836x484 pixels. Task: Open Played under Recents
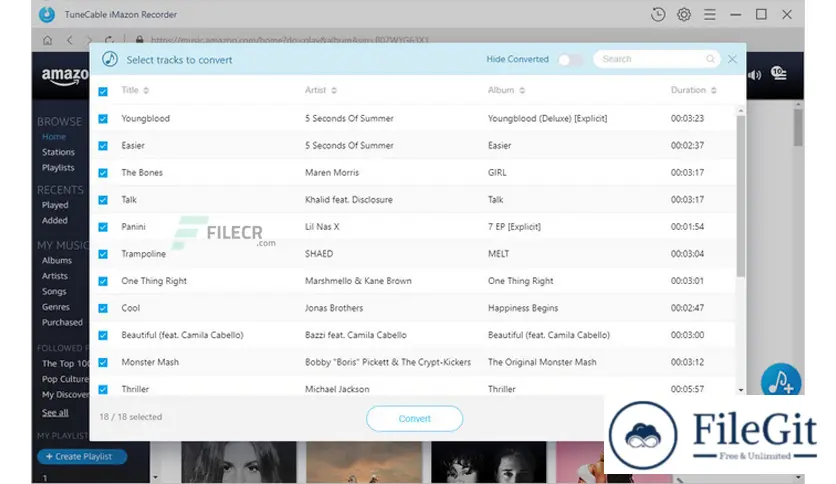[x=55, y=205]
